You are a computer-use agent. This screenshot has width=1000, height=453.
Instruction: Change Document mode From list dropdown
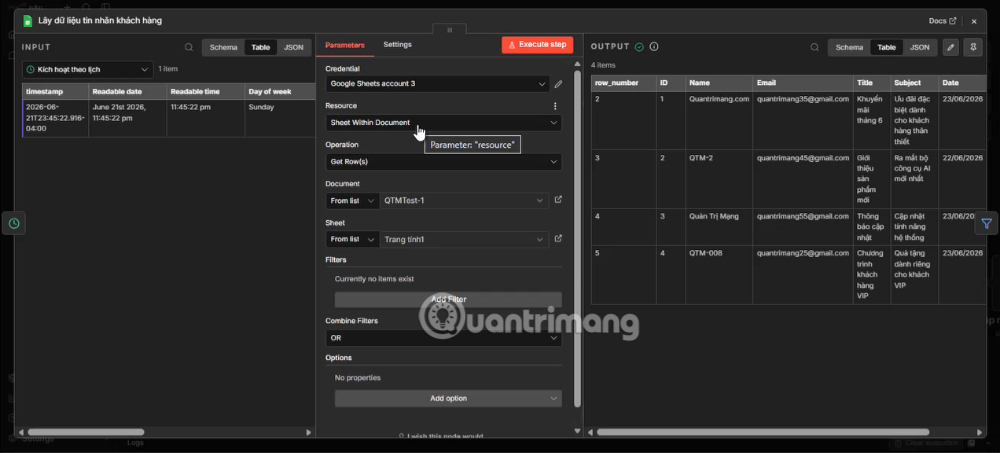coord(352,200)
